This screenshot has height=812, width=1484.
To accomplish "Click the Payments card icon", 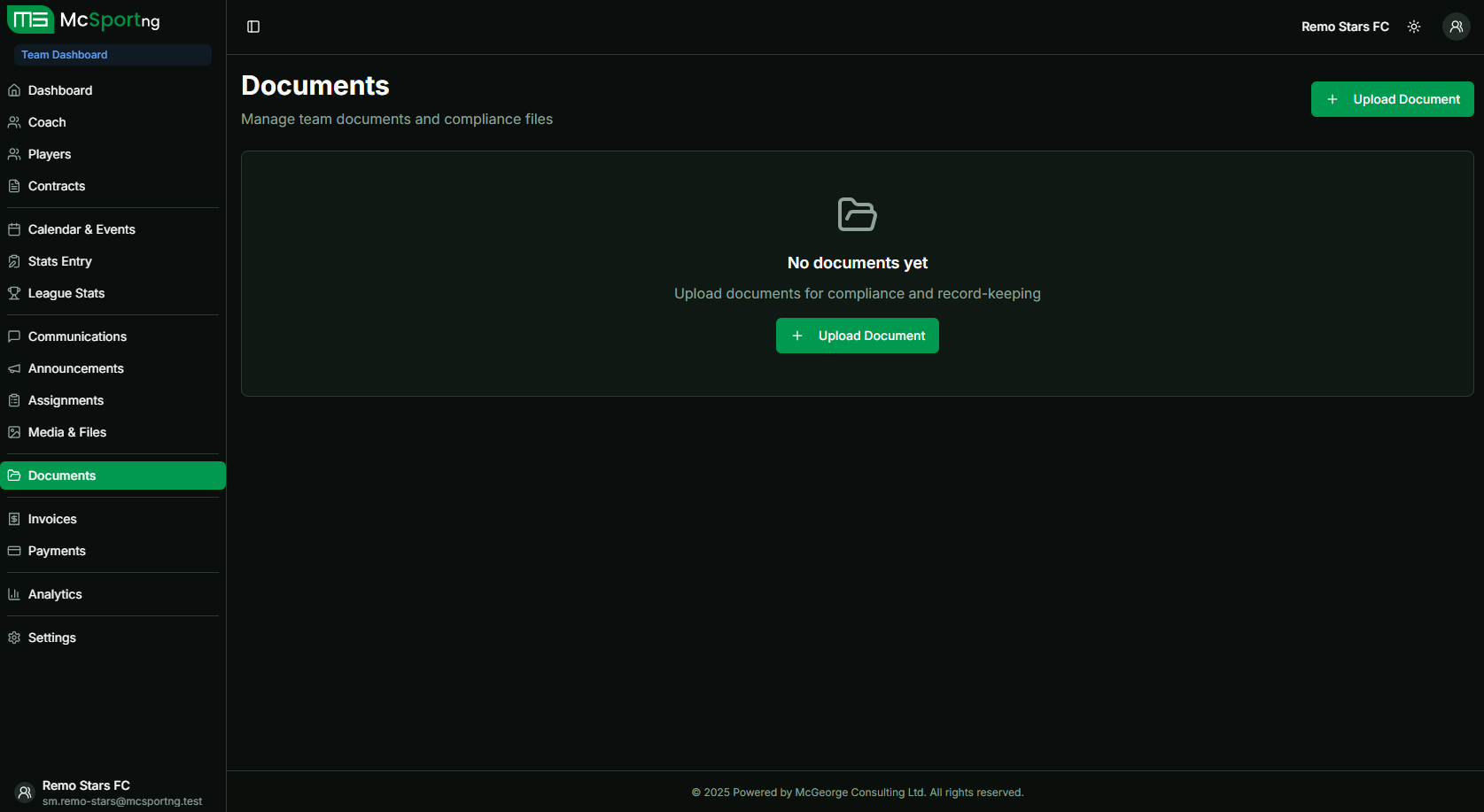I will tap(14, 551).
